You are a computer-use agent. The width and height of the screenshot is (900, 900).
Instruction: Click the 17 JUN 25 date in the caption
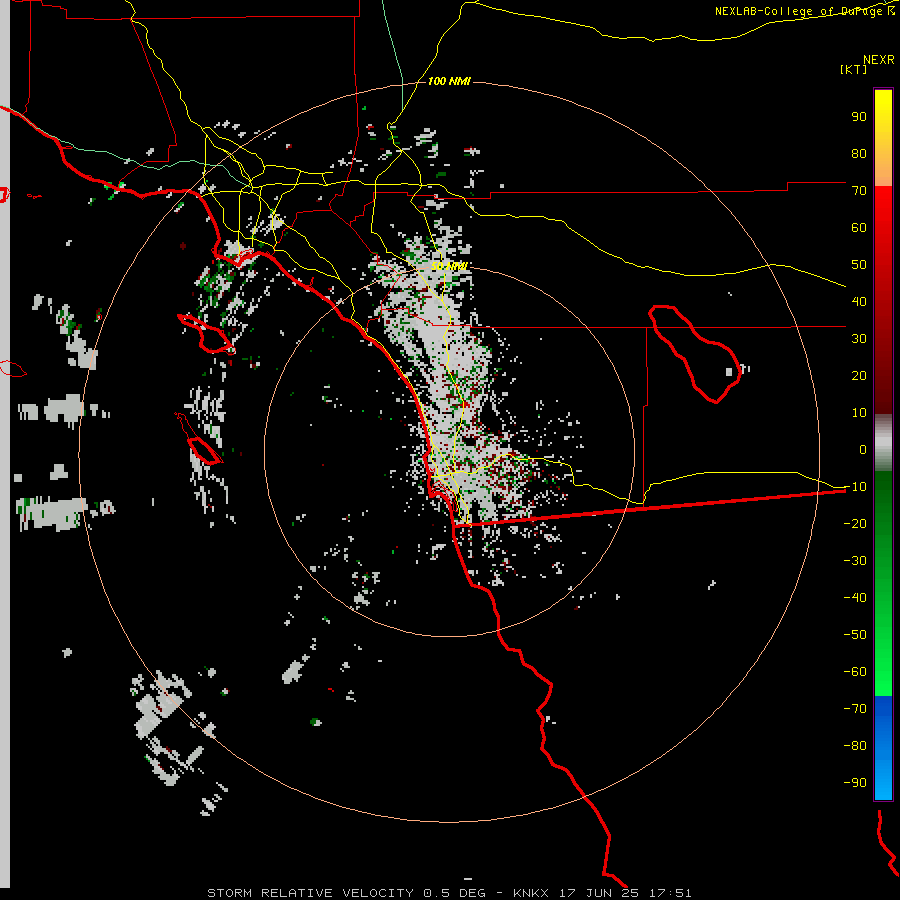[x=599, y=893]
